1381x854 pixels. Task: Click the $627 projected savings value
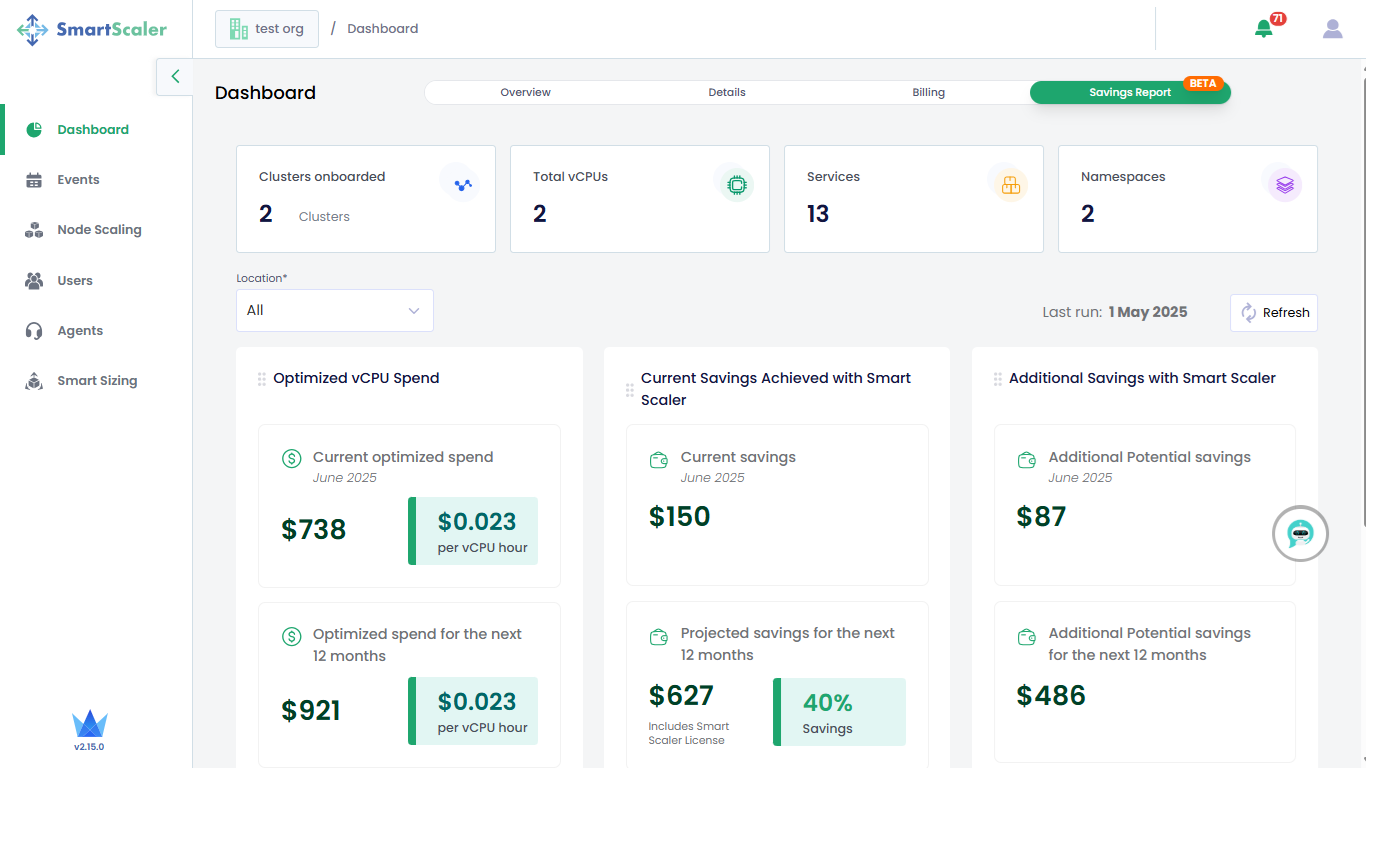click(x=682, y=695)
